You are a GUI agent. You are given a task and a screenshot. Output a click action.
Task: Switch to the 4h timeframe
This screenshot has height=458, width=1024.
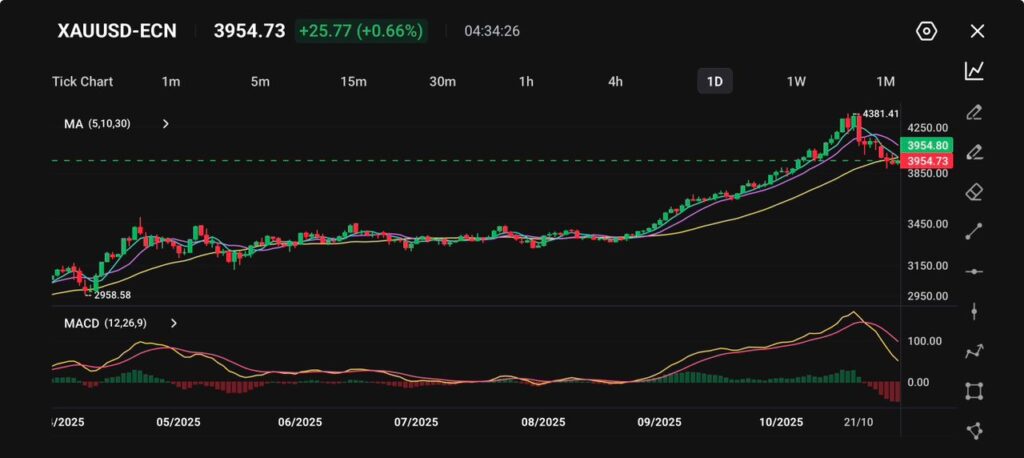point(615,81)
